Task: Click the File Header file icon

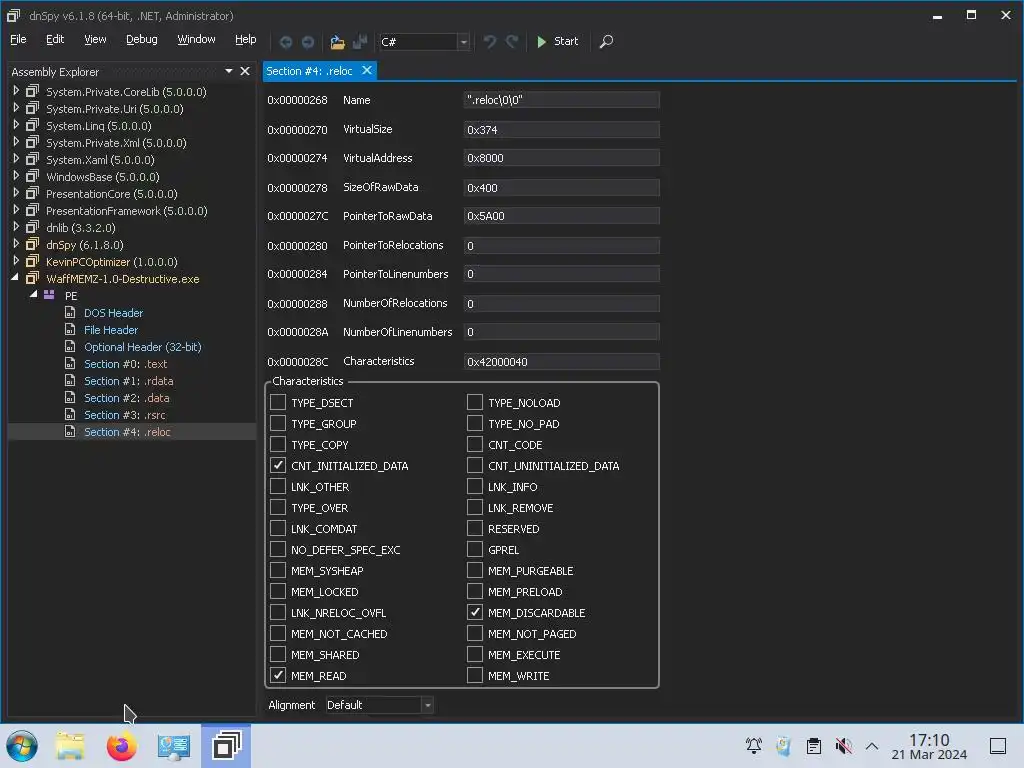Action: click(70, 329)
